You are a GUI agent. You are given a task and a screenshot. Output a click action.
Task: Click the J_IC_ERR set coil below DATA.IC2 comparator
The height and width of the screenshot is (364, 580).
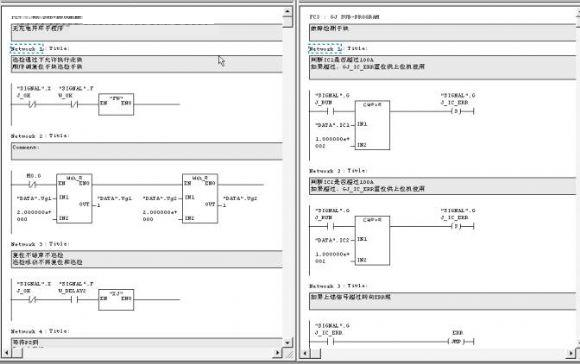point(456,226)
